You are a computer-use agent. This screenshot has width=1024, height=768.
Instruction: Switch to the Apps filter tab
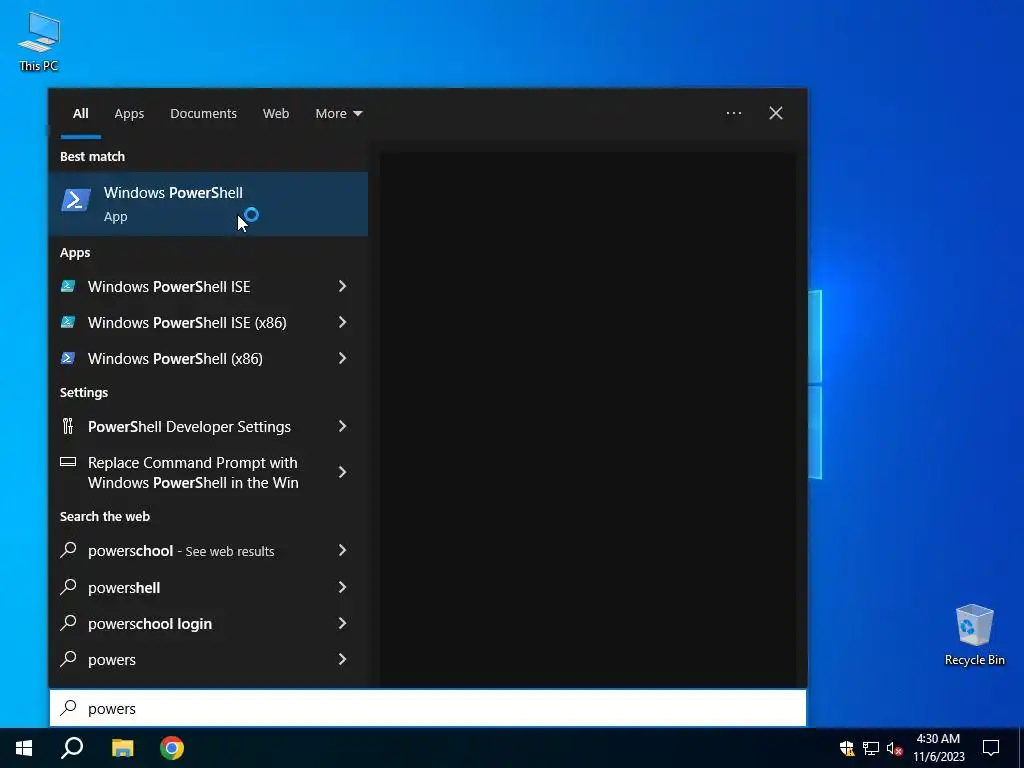pos(129,113)
